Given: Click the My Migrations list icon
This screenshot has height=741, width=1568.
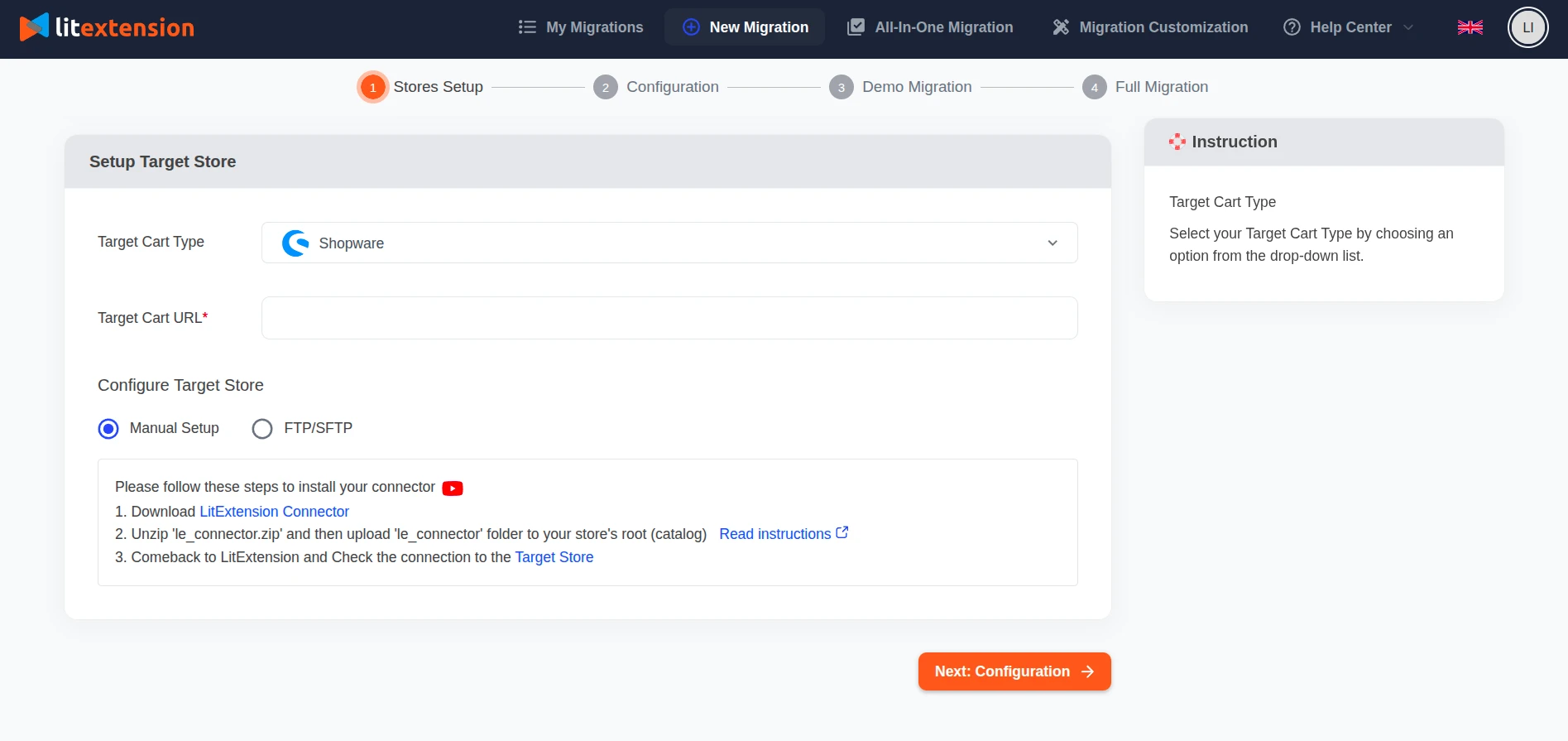Looking at the screenshot, I should [x=527, y=27].
